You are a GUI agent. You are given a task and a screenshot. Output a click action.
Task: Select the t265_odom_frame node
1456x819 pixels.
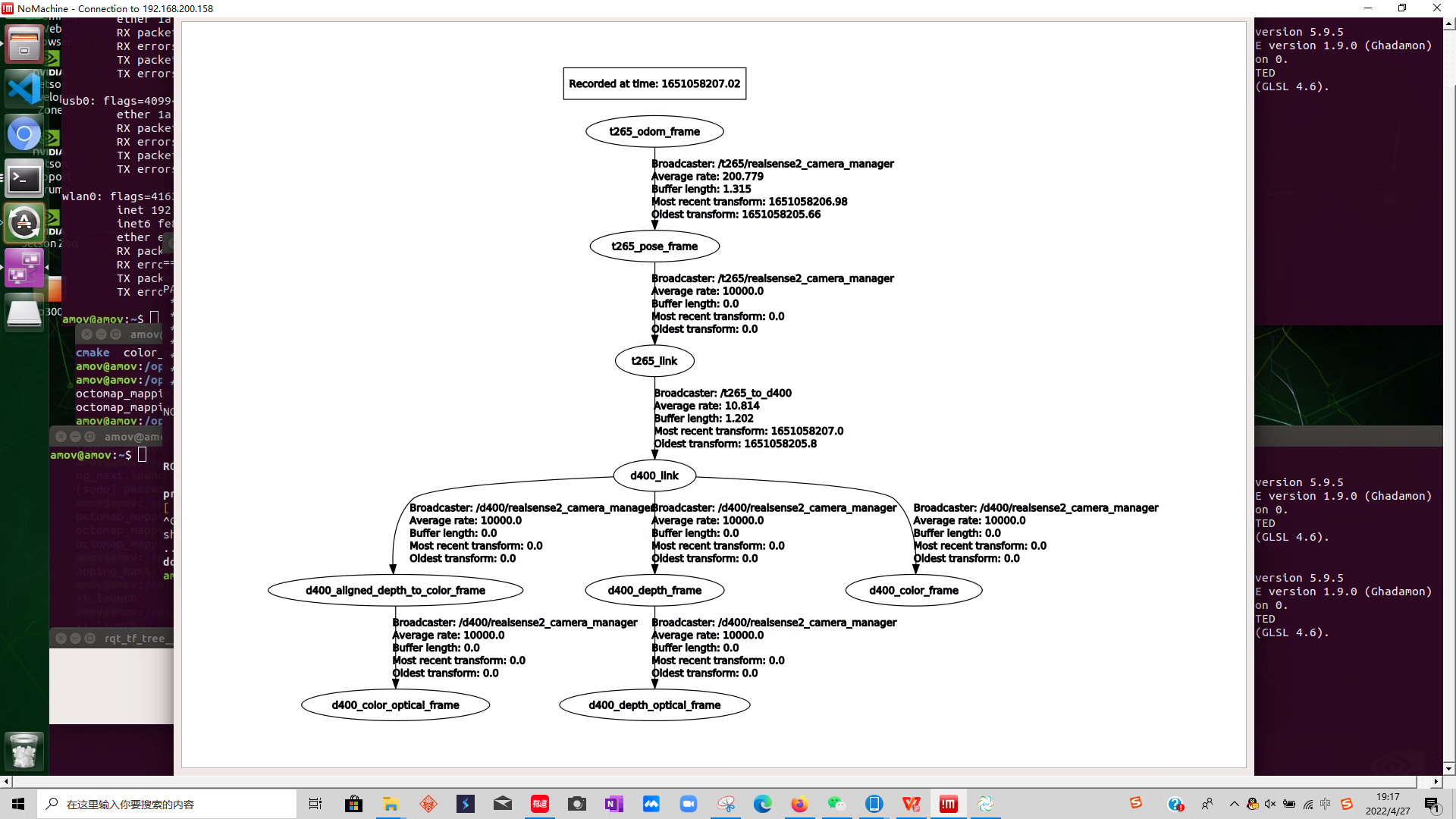pos(654,131)
